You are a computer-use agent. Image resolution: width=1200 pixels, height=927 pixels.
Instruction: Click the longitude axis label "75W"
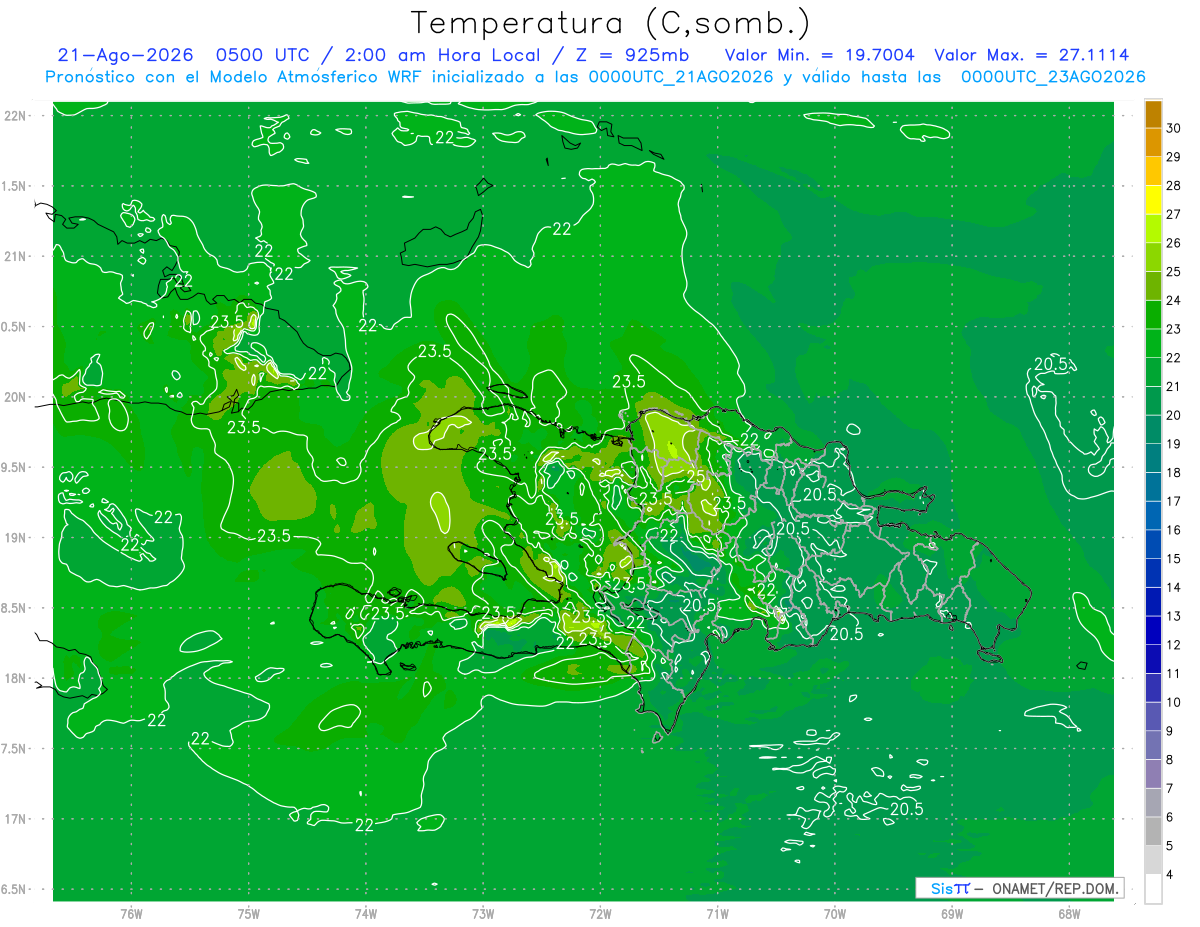pyautogui.click(x=248, y=913)
